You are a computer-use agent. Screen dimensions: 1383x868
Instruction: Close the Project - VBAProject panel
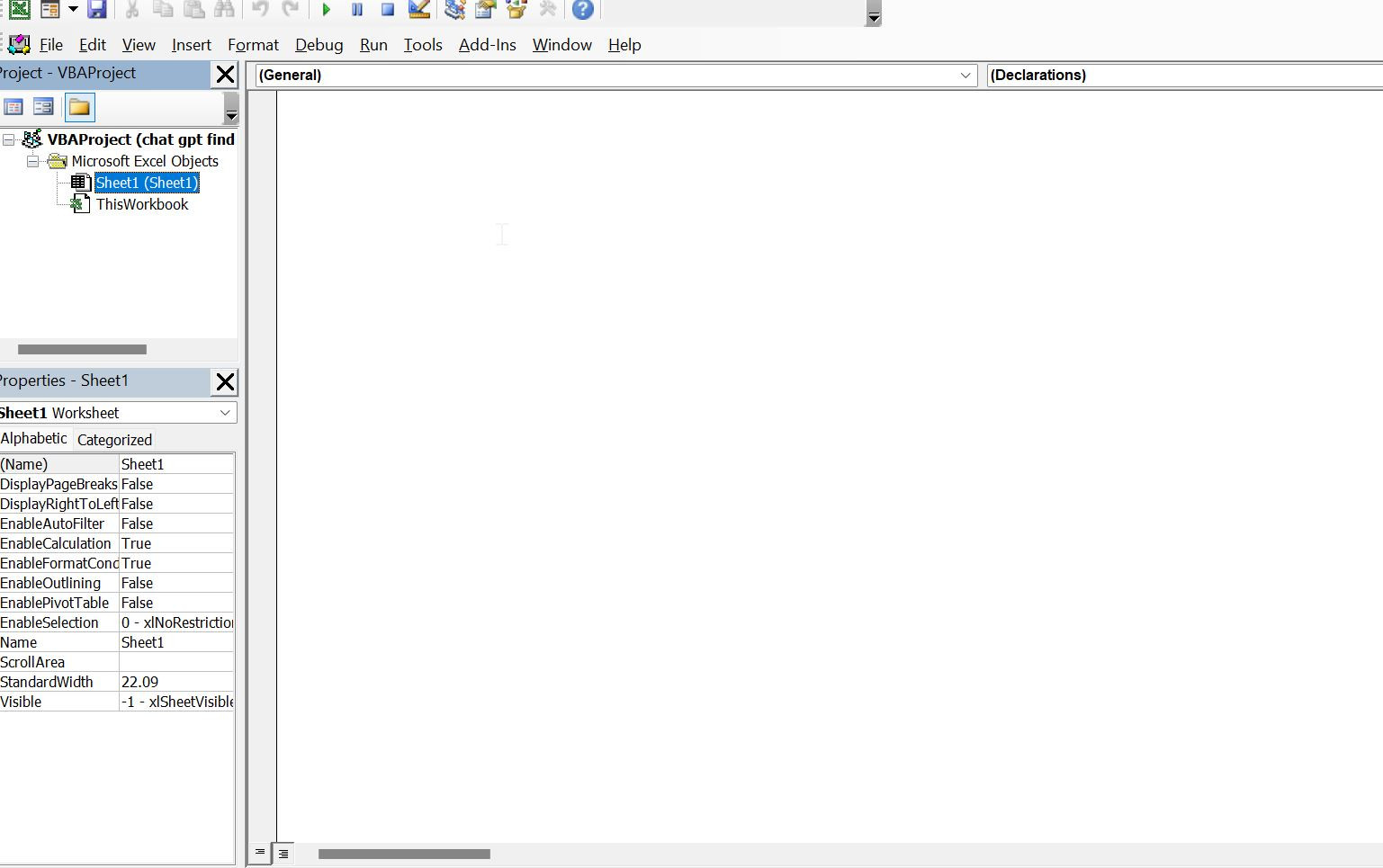(x=225, y=75)
